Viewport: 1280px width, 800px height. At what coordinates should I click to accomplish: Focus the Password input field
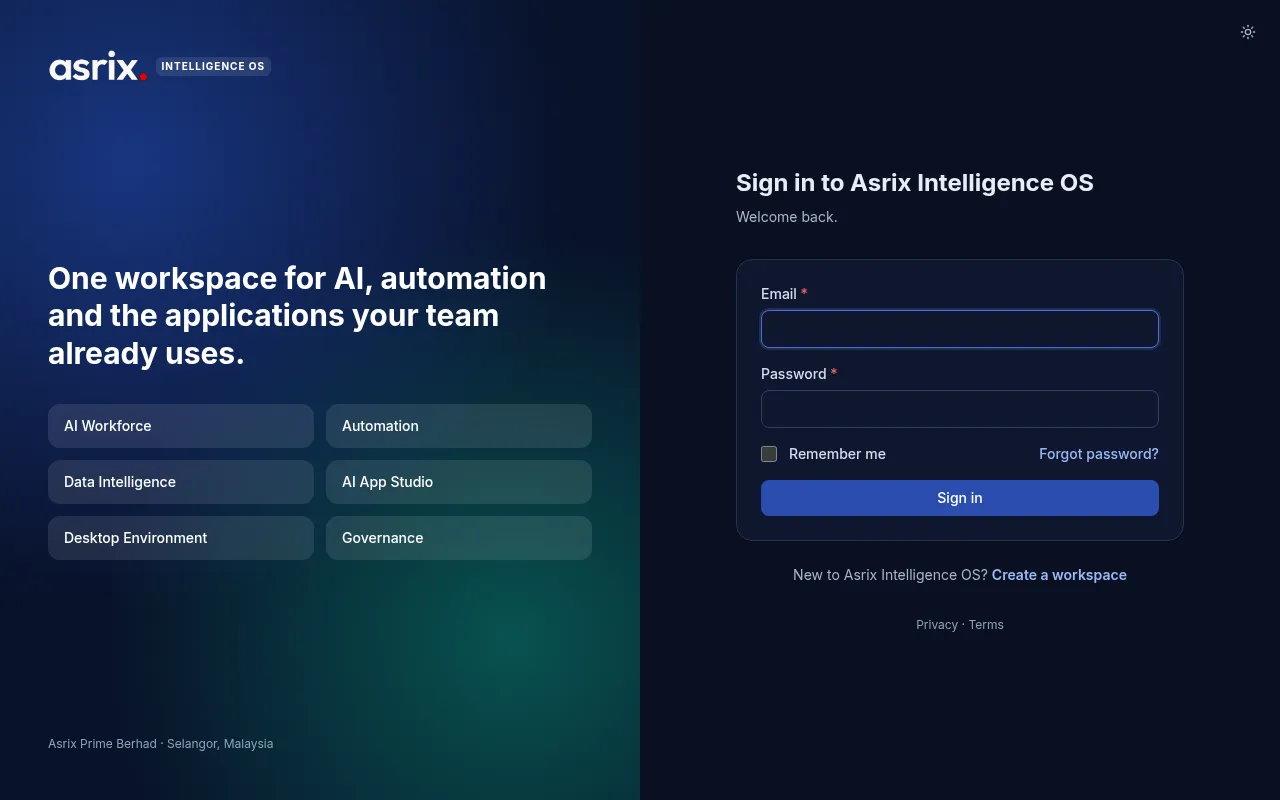point(960,409)
